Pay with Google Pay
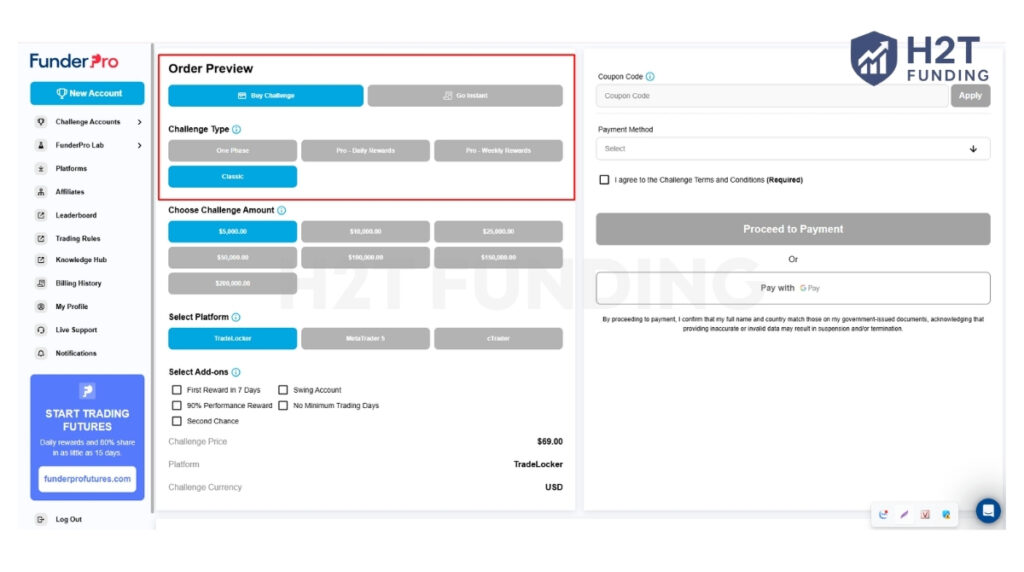This screenshot has width=1024, height=572. coord(793,288)
